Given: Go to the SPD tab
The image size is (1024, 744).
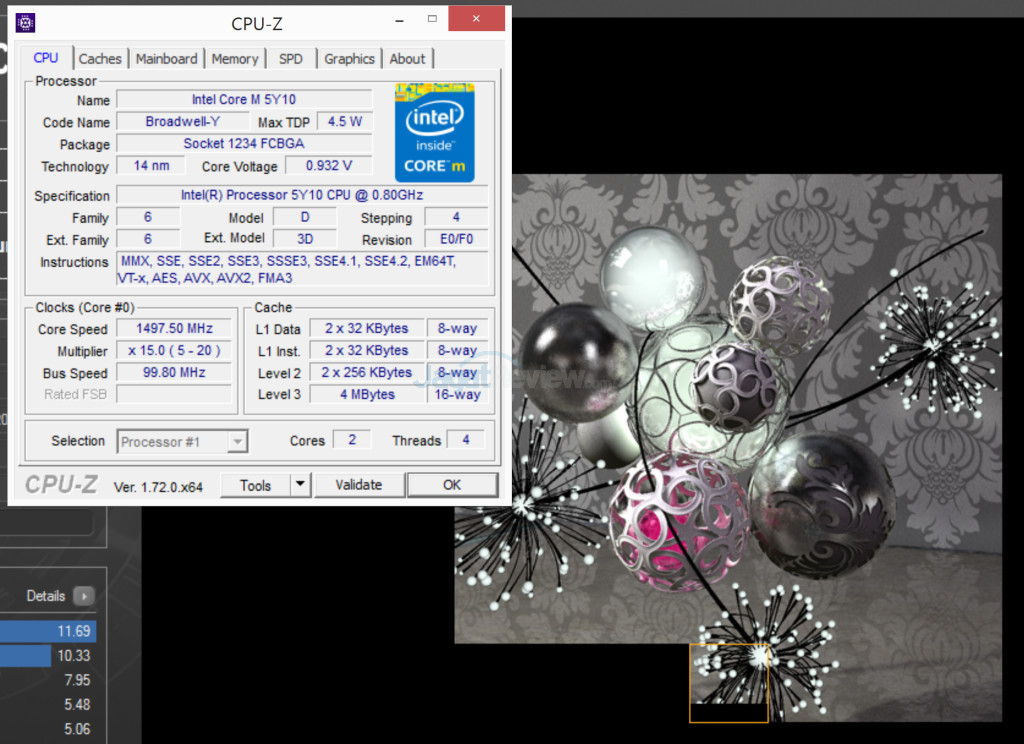Looking at the screenshot, I should tap(291, 59).
